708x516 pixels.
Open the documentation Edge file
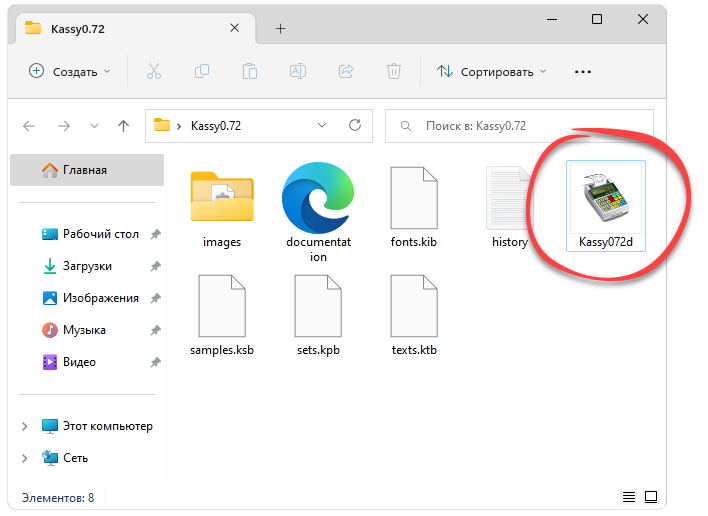318,213
